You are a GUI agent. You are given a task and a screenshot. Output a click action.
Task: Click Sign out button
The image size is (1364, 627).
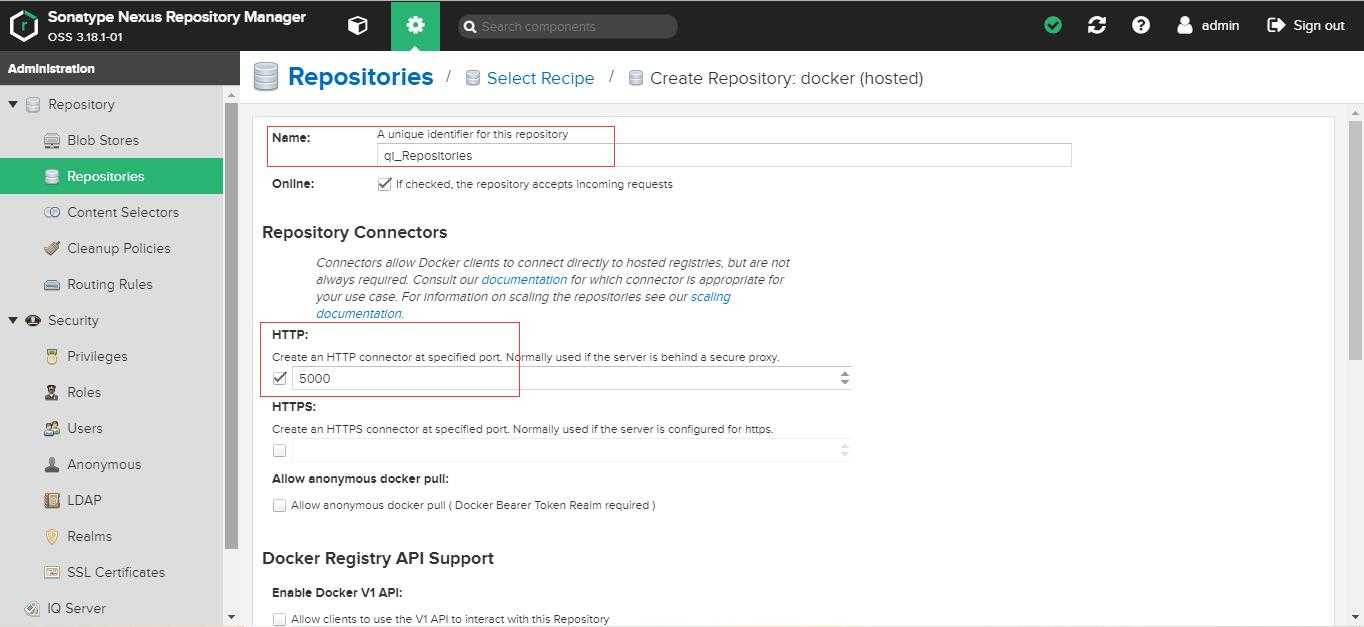(x=1306, y=26)
